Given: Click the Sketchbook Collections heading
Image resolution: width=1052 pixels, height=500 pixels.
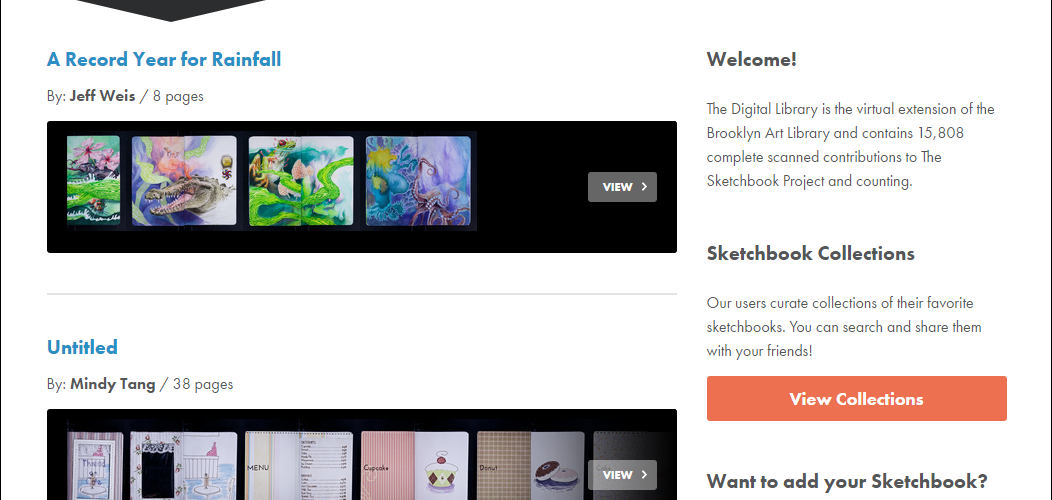Looking at the screenshot, I should click(x=810, y=253).
